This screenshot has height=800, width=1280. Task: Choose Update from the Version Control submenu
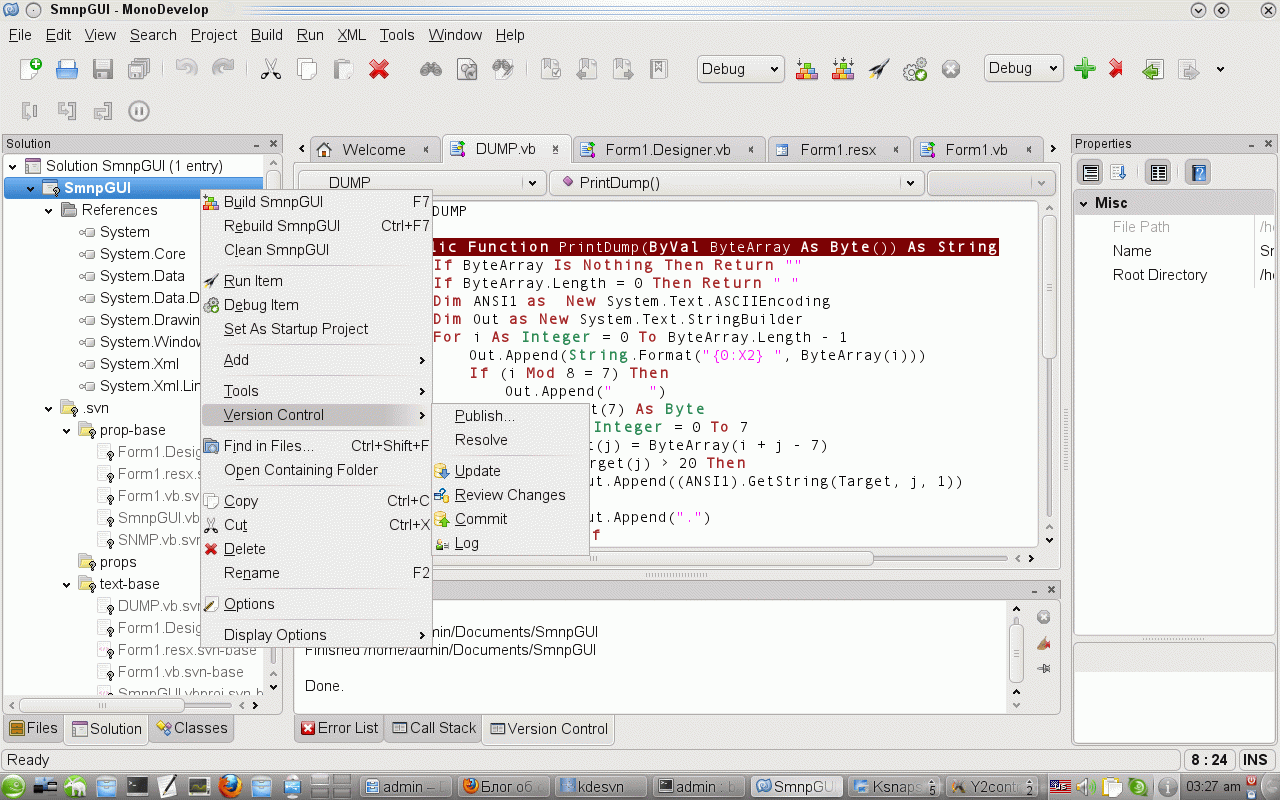click(x=510, y=471)
